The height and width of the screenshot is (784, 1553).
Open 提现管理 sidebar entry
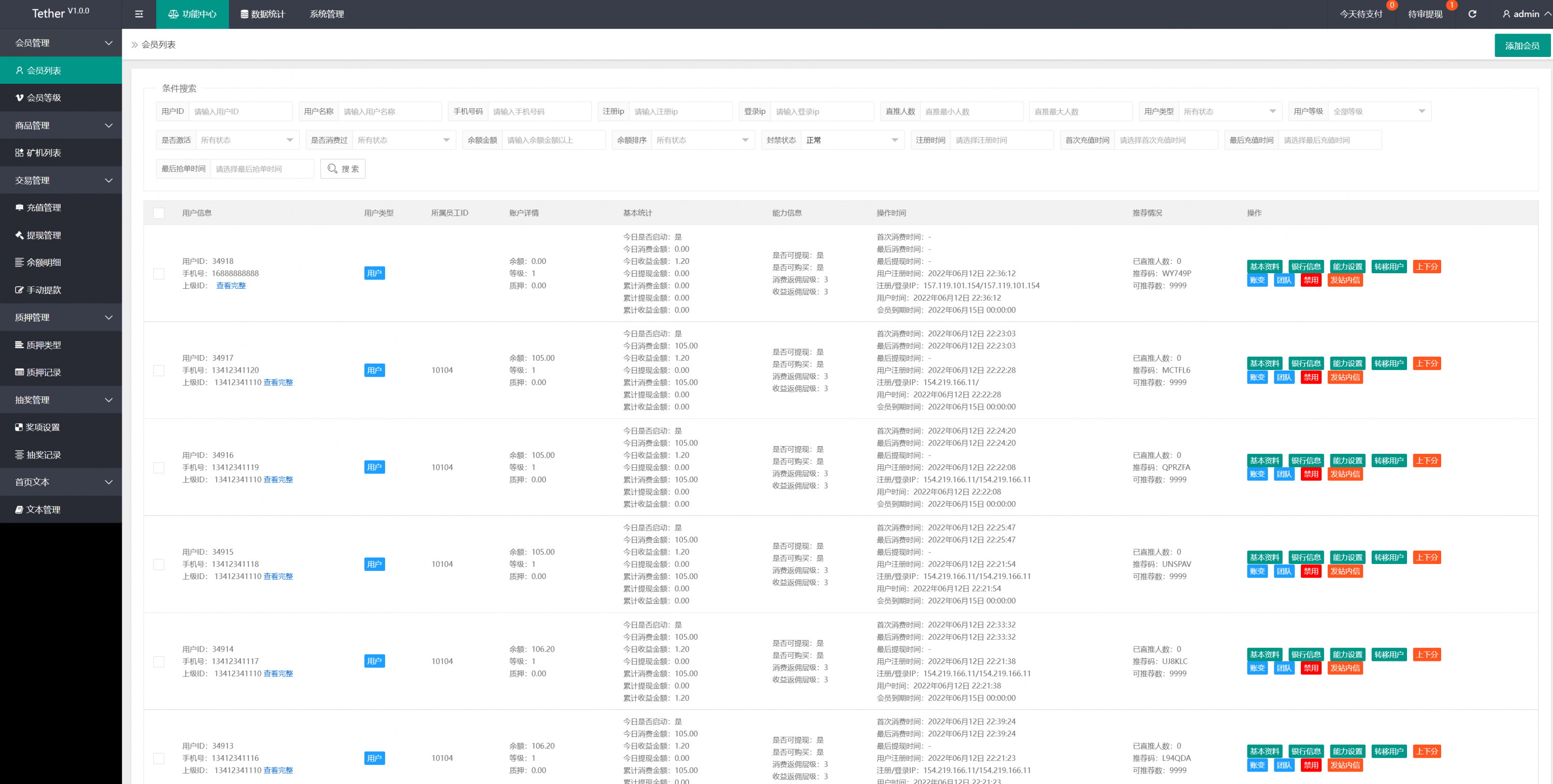pyautogui.click(x=43, y=235)
